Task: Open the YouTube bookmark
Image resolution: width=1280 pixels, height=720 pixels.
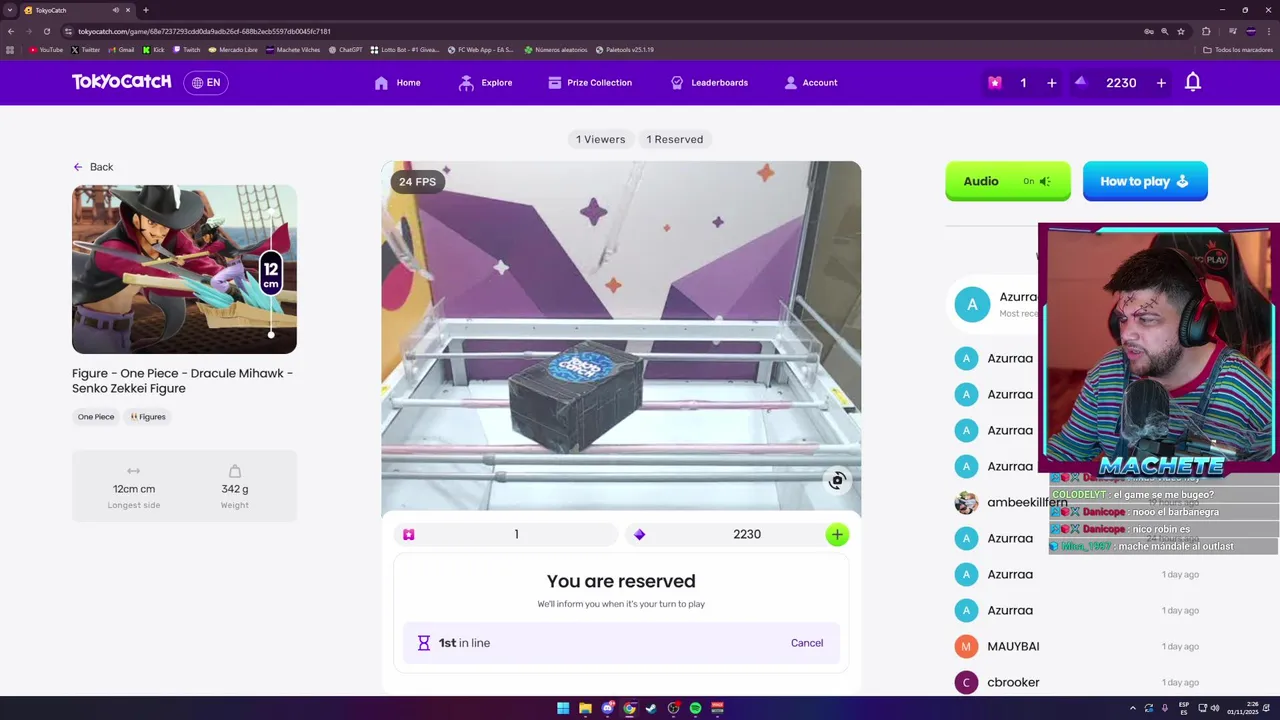Action: click(46, 50)
